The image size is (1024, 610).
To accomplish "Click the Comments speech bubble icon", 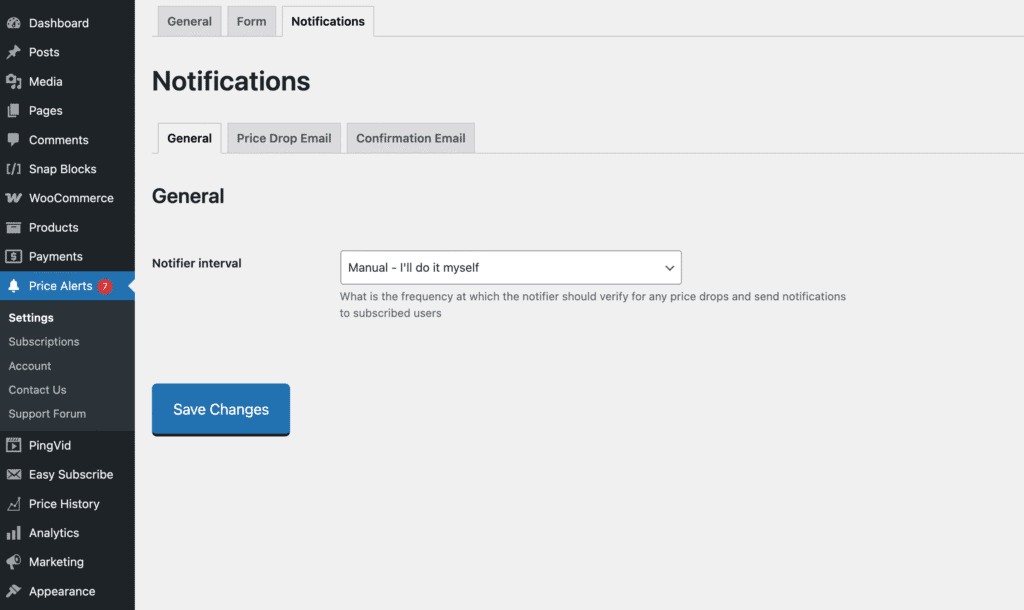I will pos(14,140).
